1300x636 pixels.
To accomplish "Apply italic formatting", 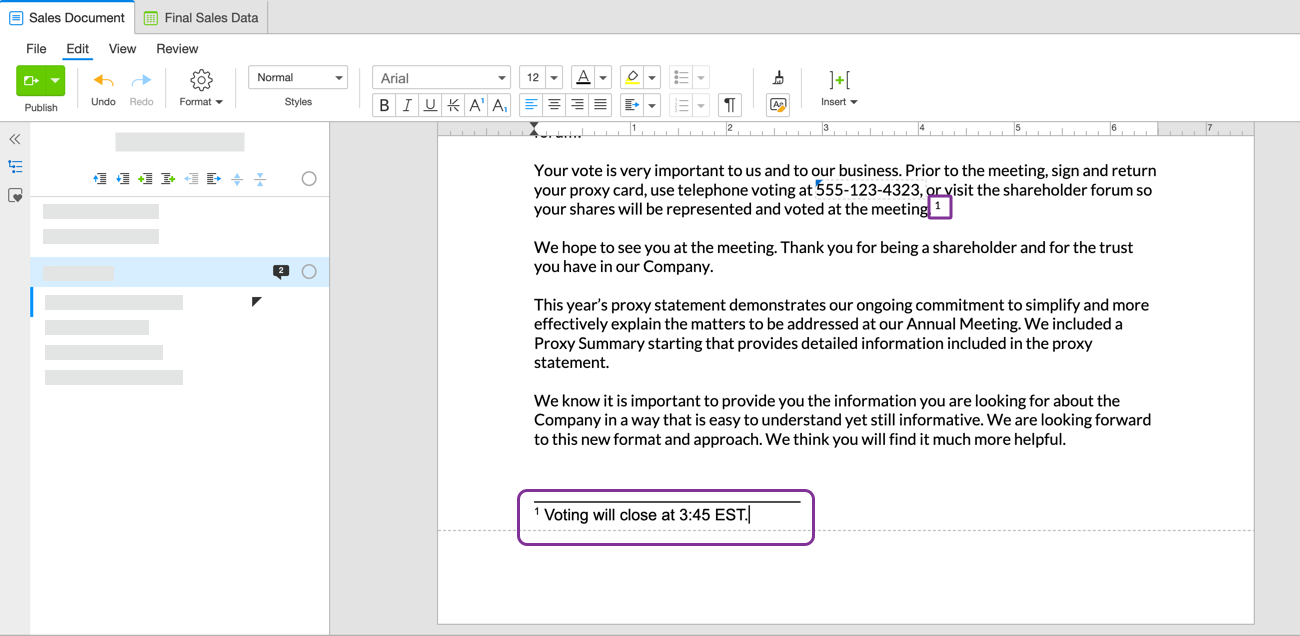I will click(x=407, y=104).
